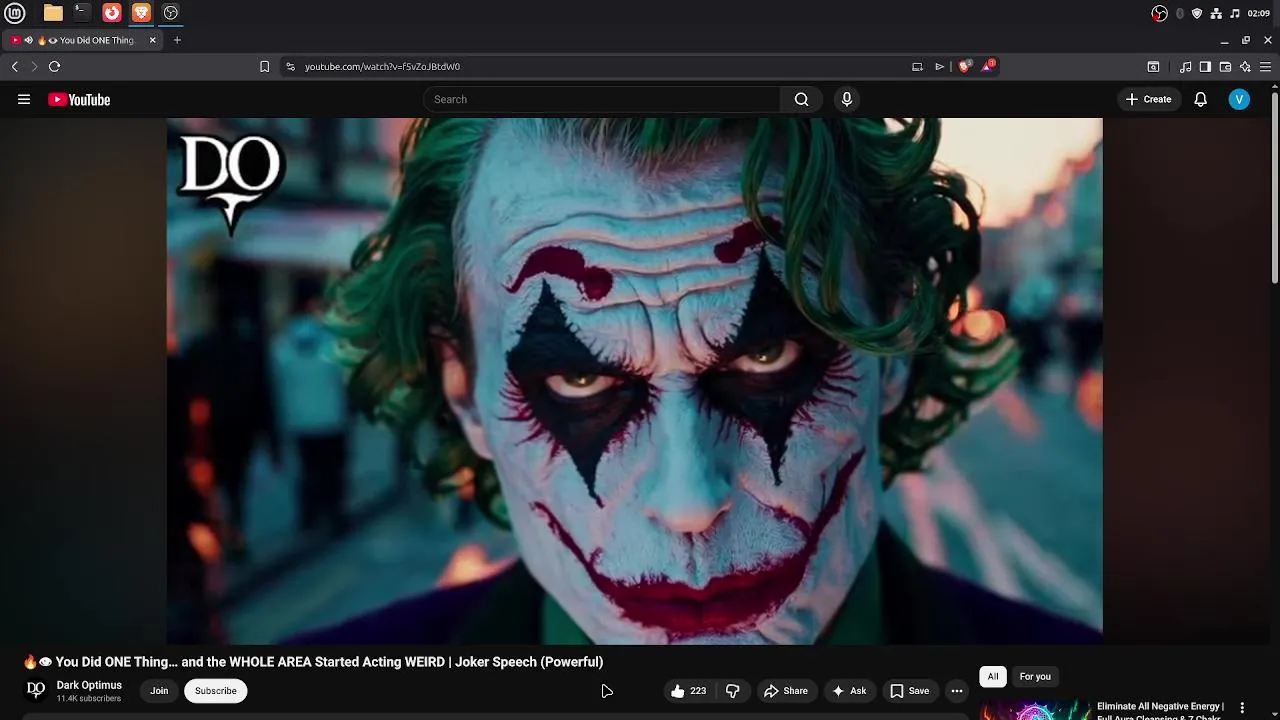Viewport: 1280px width, 720px height.
Task: Mute the YouTube tab audio icon
Action: [x=29, y=40]
